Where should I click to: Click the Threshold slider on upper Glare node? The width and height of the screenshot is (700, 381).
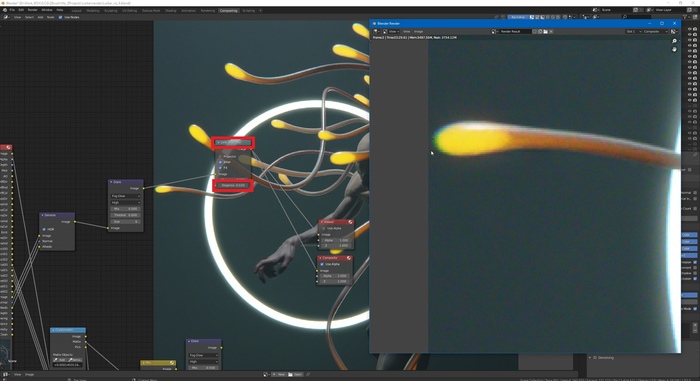(x=125, y=215)
